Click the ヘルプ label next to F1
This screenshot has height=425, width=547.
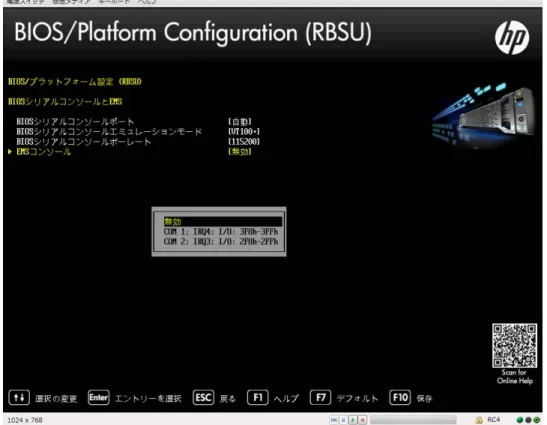(286, 398)
